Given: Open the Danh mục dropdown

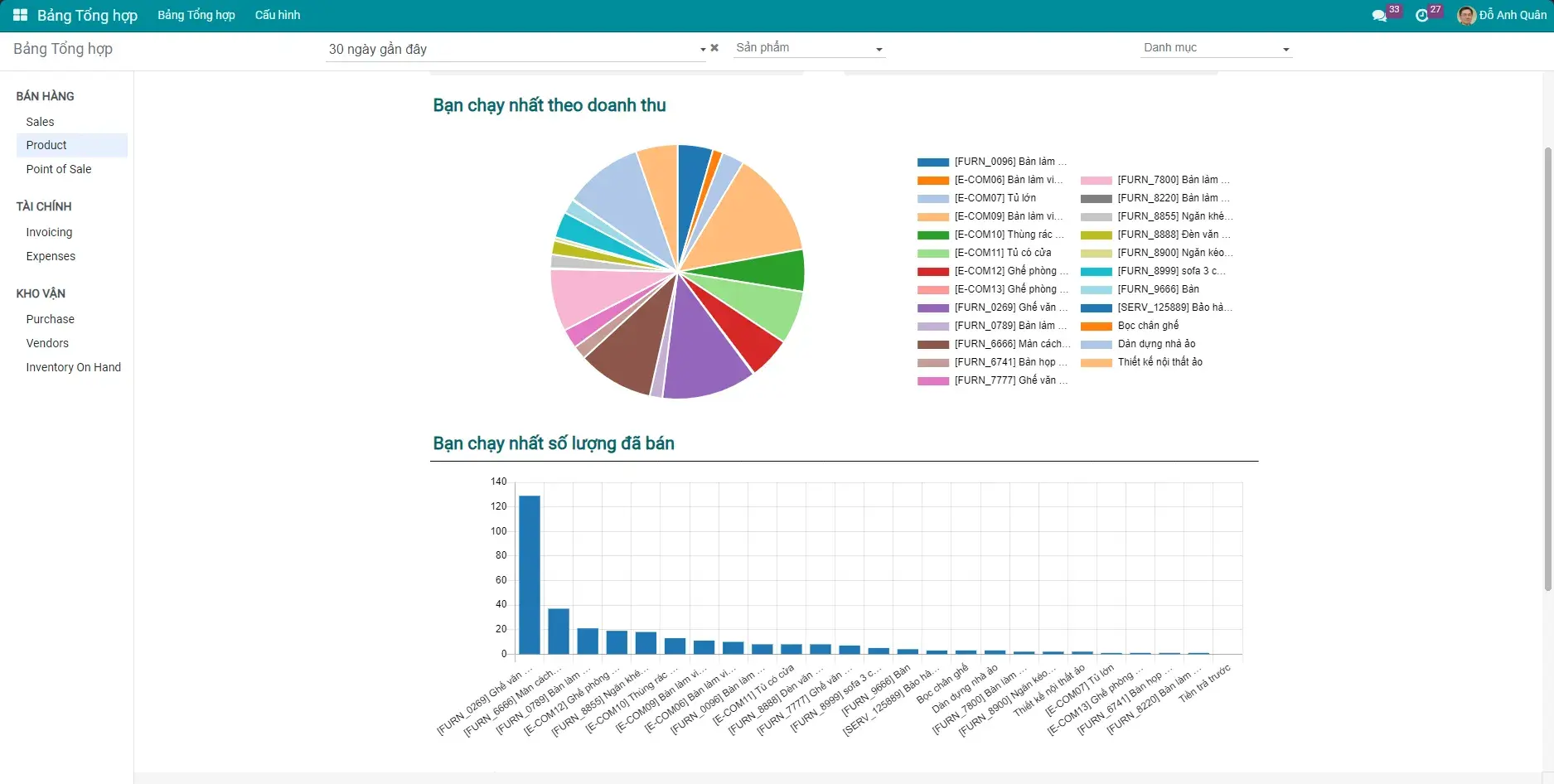Looking at the screenshot, I should 1216,48.
